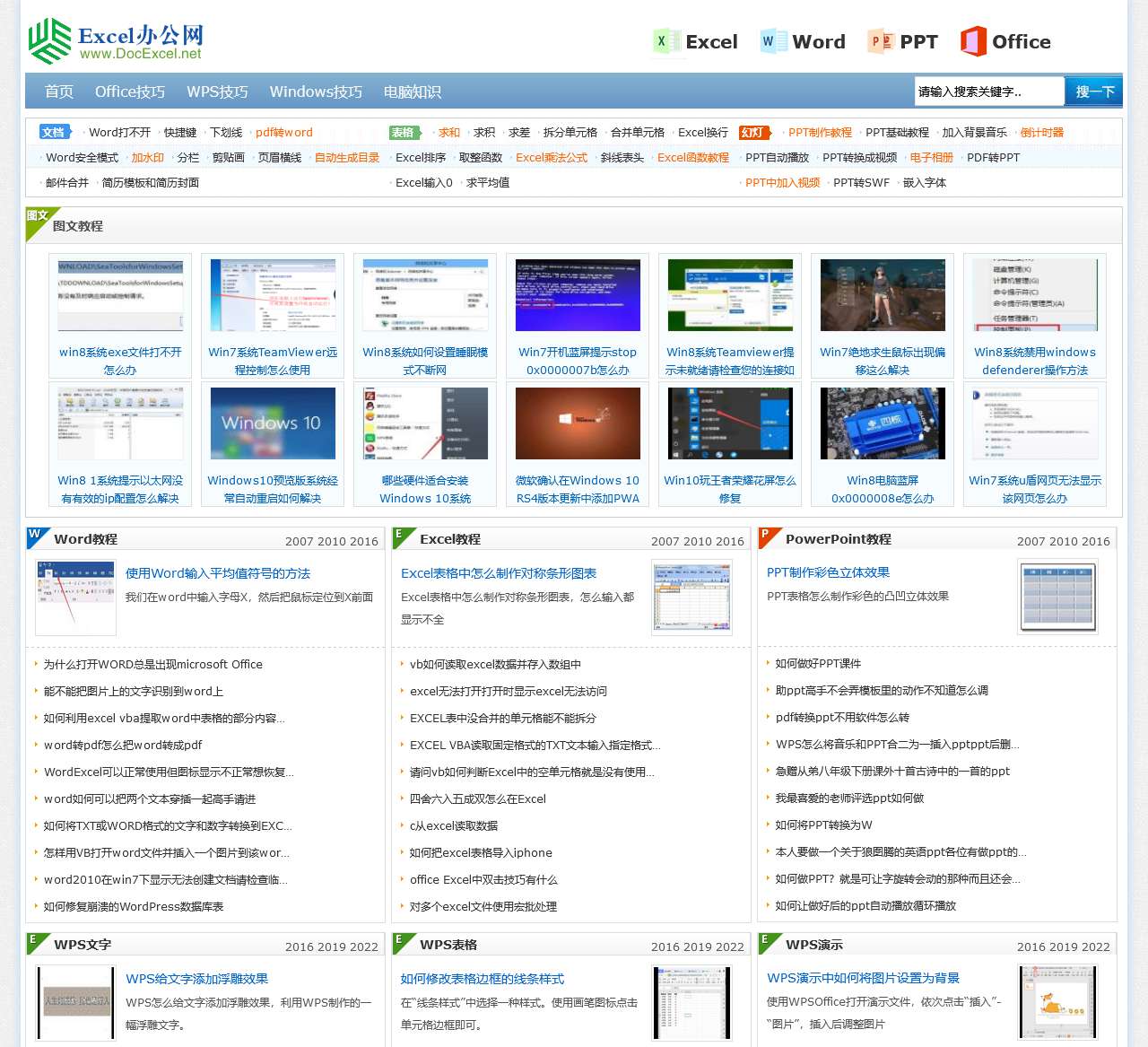The height and width of the screenshot is (1047, 1148).
Task: Open 如何修改表格边框的线条样式 article
Action: pyautogui.click(x=483, y=979)
